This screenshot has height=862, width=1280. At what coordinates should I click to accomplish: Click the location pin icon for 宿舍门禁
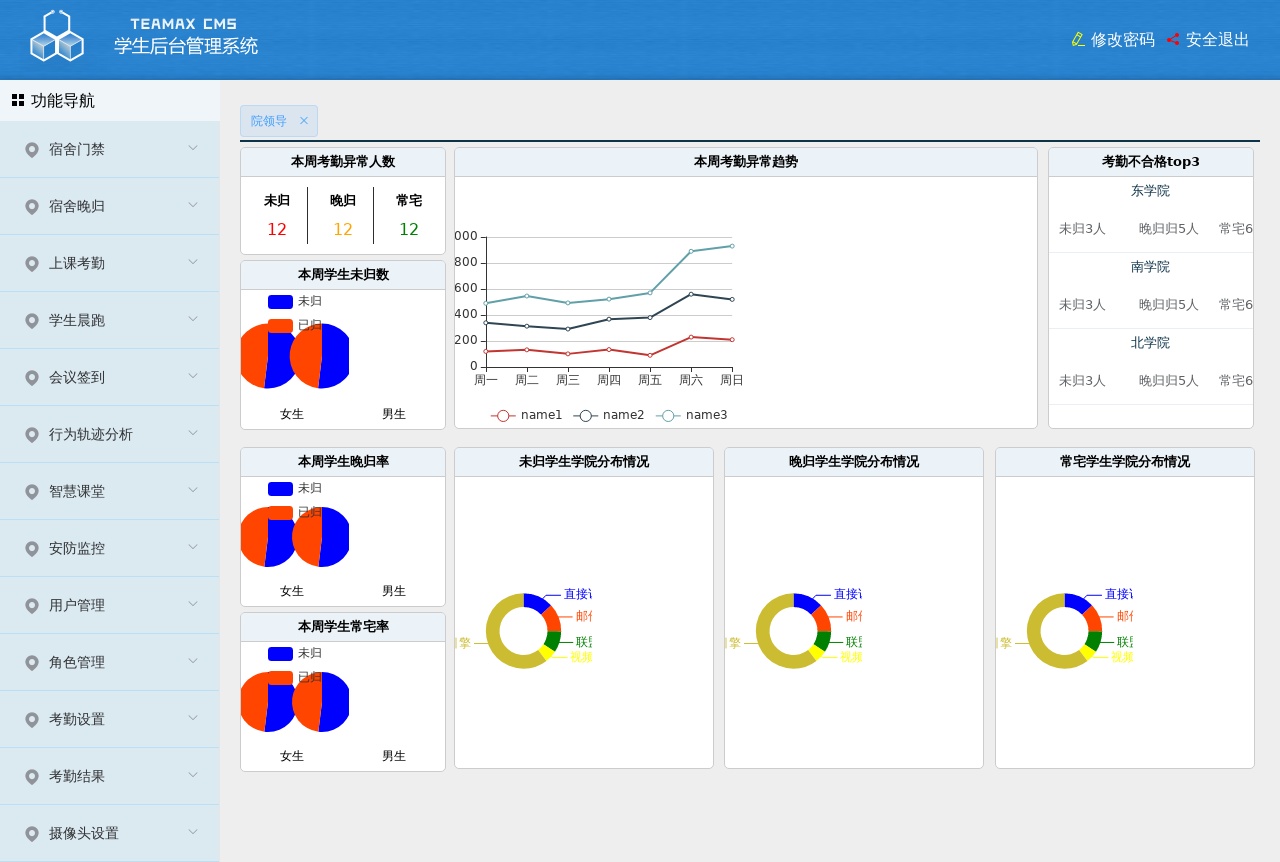pyautogui.click(x=32, y=150)
